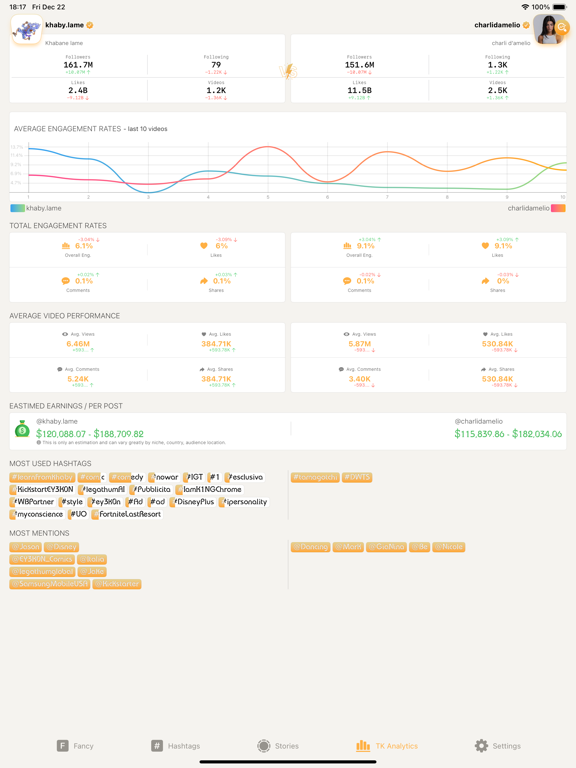The height and width of the screenshot is (768, 576).
Task: Tap the @Nicole mention
Action: tap(449, 547)
